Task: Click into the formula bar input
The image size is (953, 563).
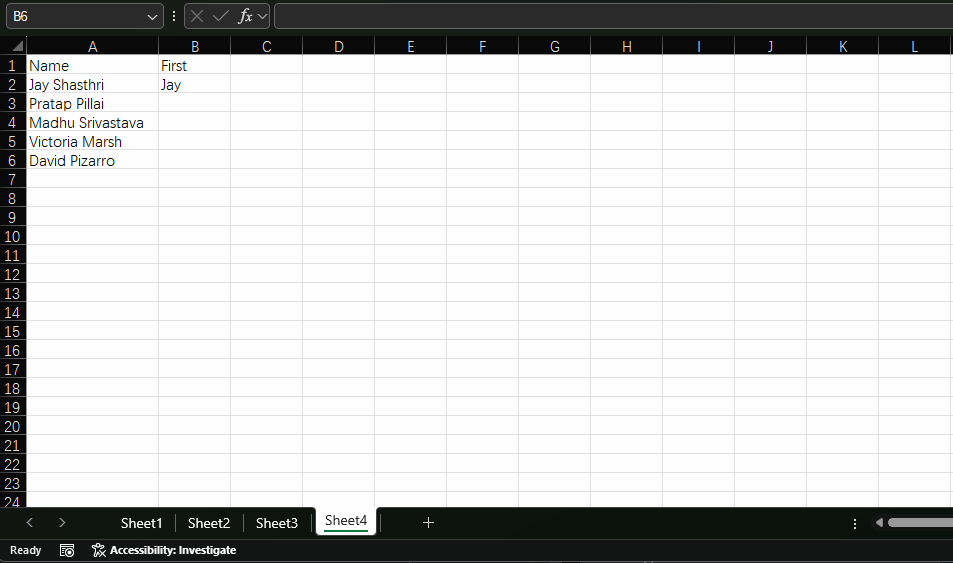Action: 613,16
